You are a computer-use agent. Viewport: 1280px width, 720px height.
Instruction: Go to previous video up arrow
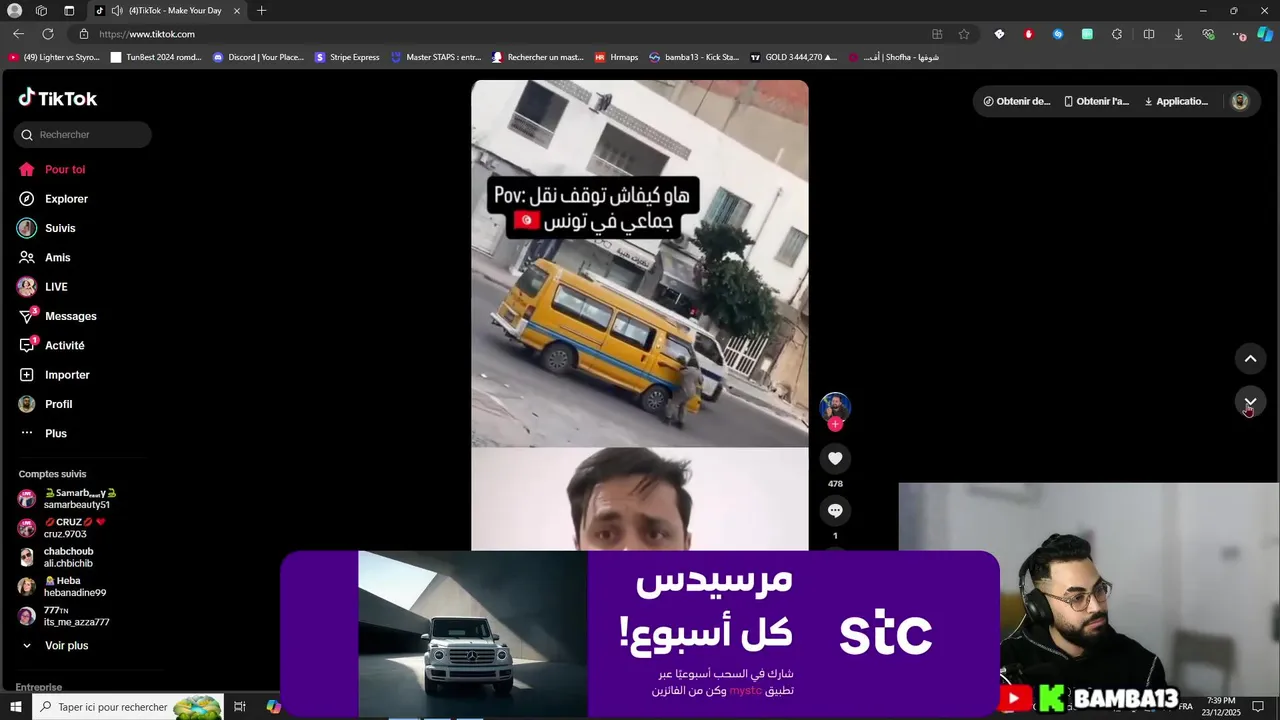(1250, 359)
